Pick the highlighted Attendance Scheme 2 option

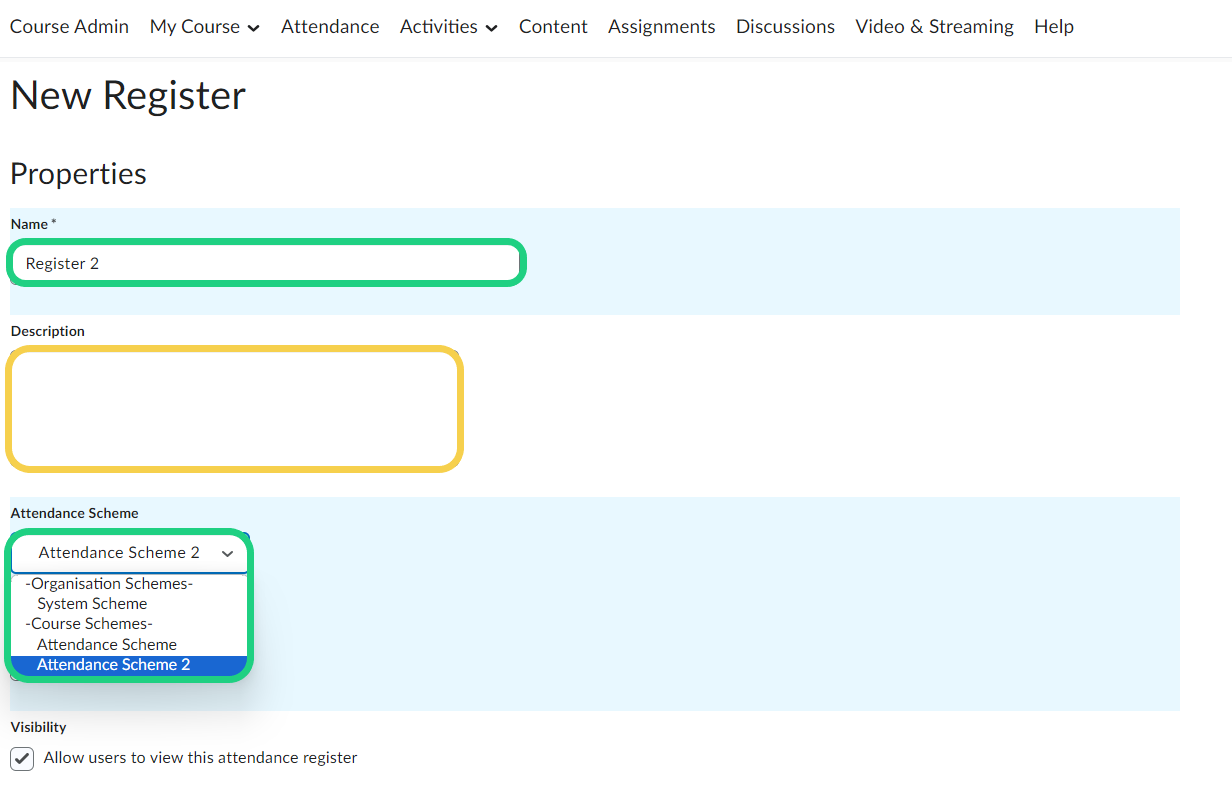pyautogui.click(x=113, y=665)
